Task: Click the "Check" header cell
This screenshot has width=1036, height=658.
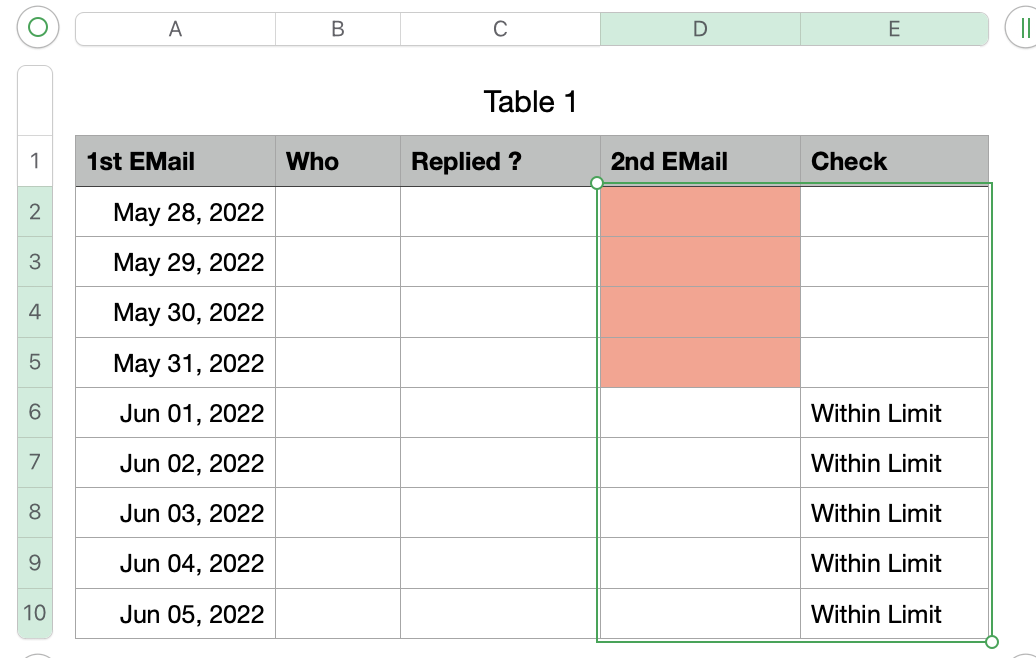Action: pos(894,161)
